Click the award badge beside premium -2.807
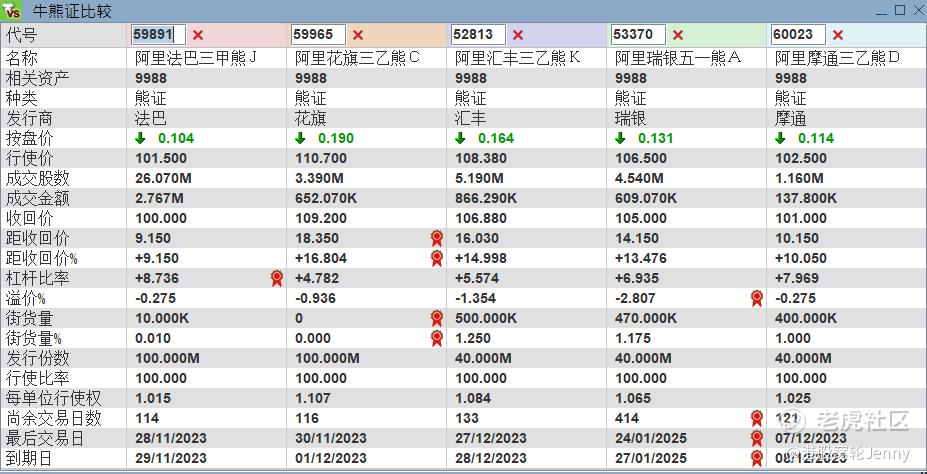 tap(757, 298)
